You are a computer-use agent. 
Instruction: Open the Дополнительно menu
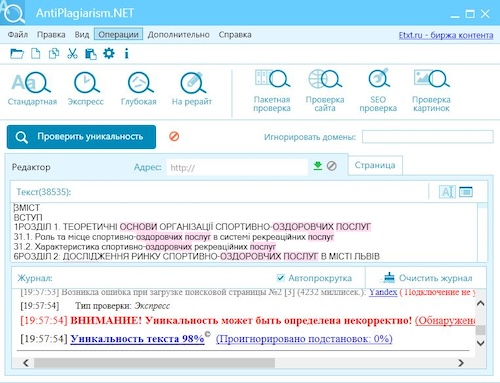point(178,35)
